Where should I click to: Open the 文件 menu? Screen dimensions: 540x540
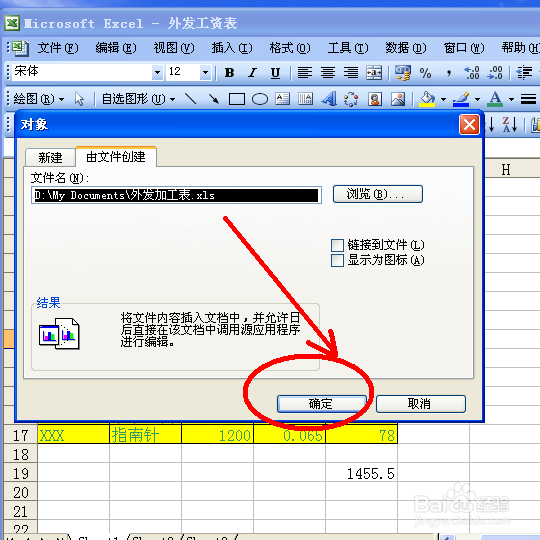pos(58,48)
